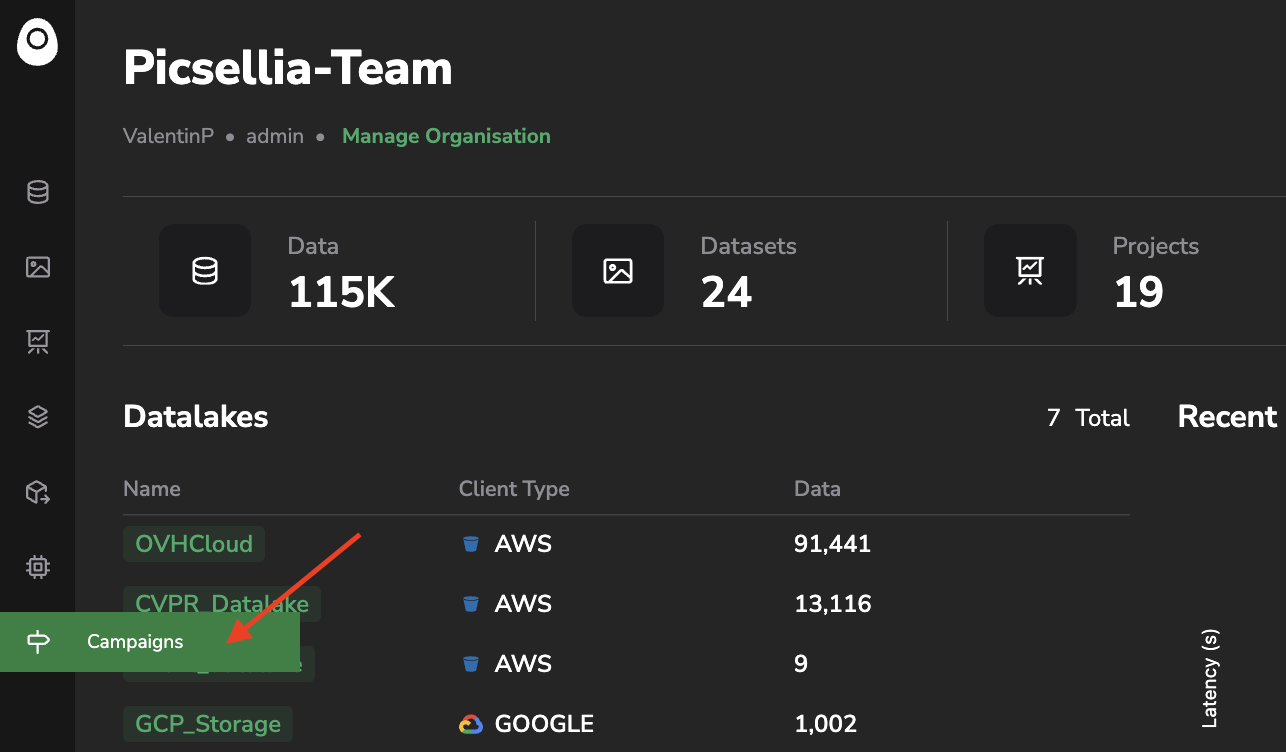Click the GOOGLE client type text

[x=545, y=724]
